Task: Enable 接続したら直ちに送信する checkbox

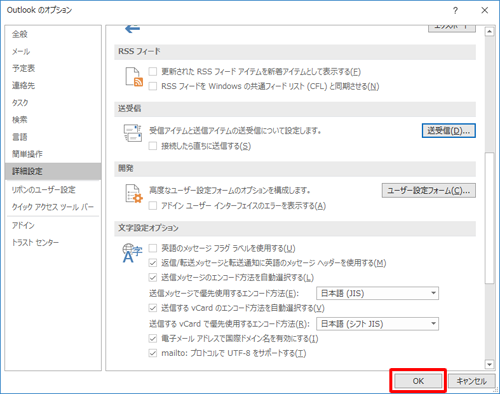Action: click(x=153, y=146)
